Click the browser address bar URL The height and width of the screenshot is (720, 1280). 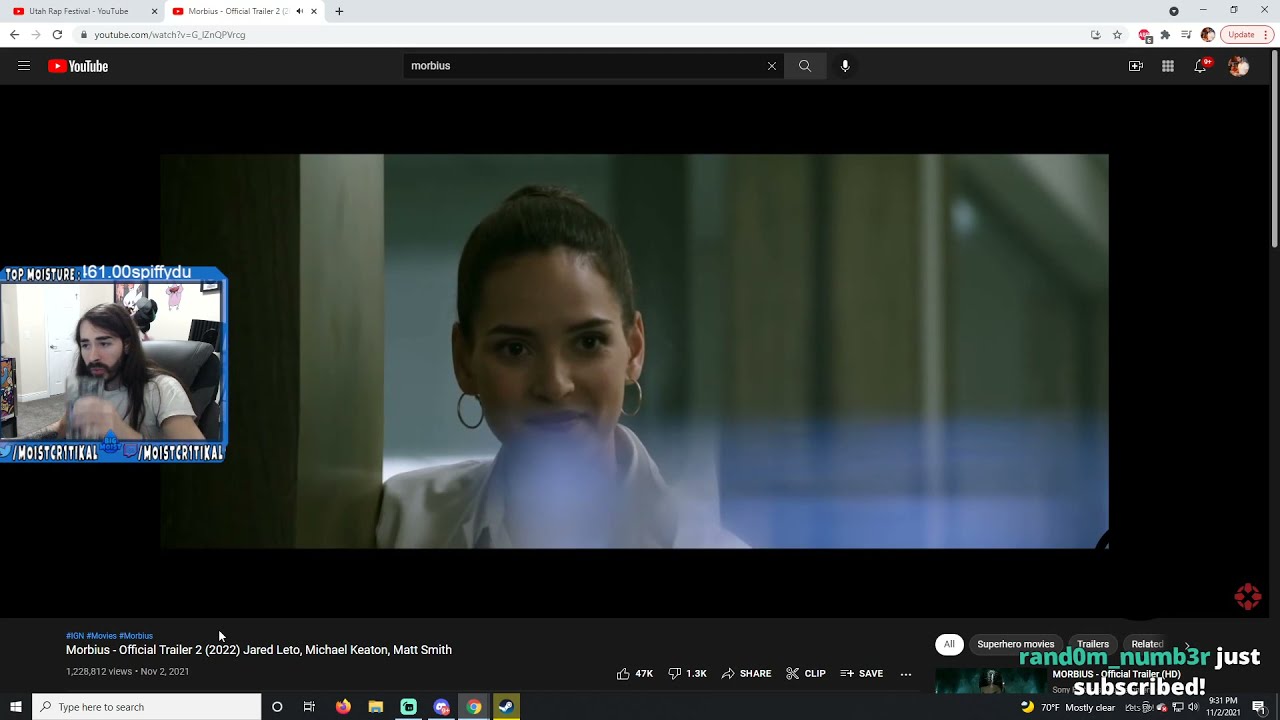point(170,35)
